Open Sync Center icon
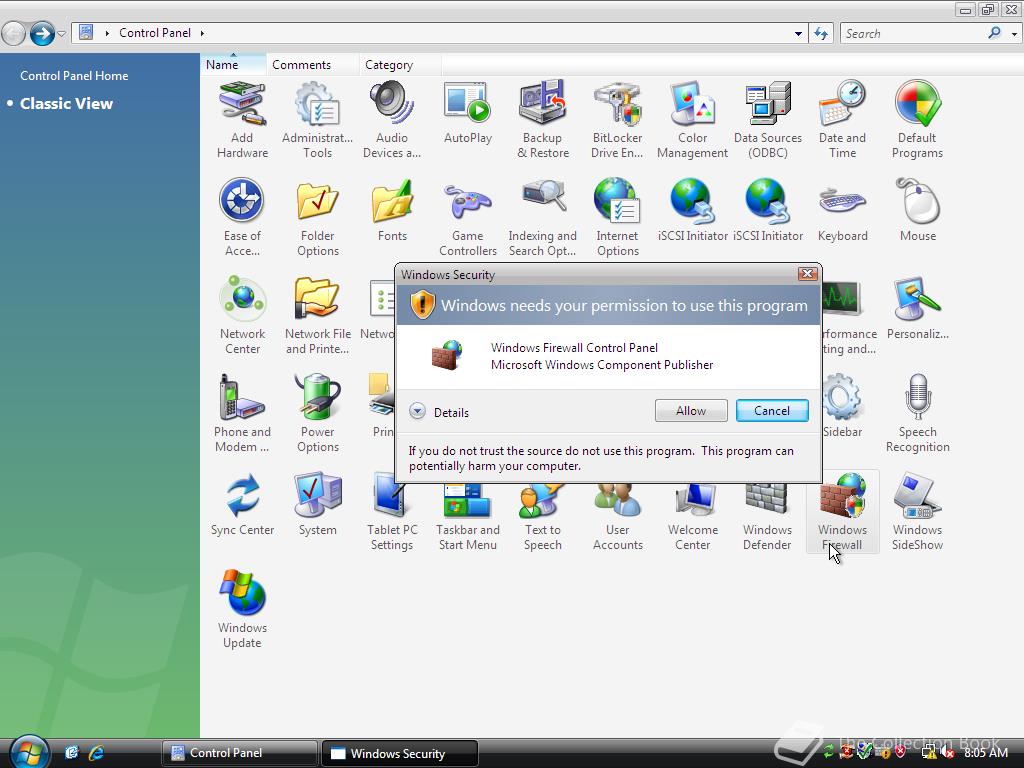 [242, 504]
